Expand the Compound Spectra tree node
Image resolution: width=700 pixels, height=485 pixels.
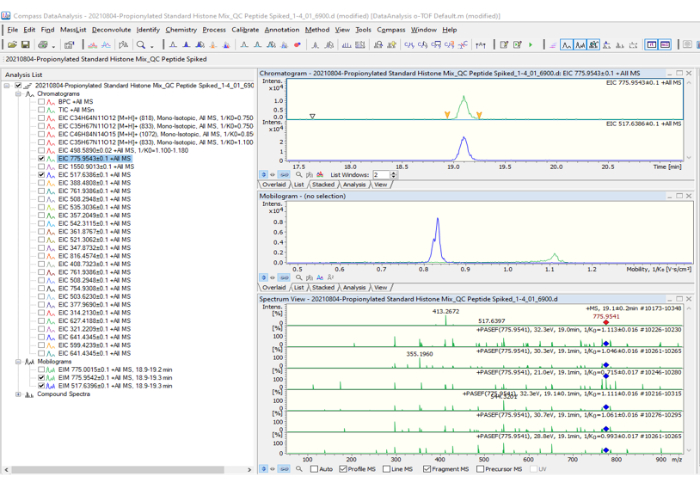pos(18,394)
